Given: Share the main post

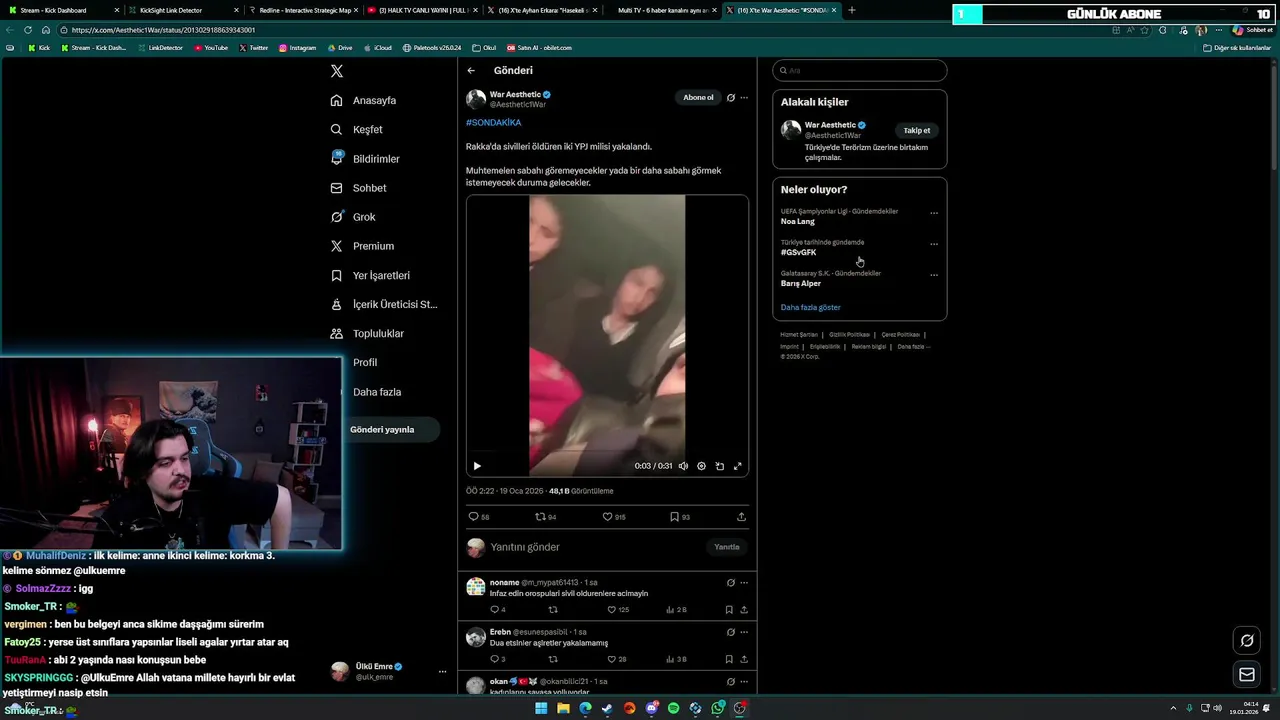Looking at the screenshot, I should (741, 517).
